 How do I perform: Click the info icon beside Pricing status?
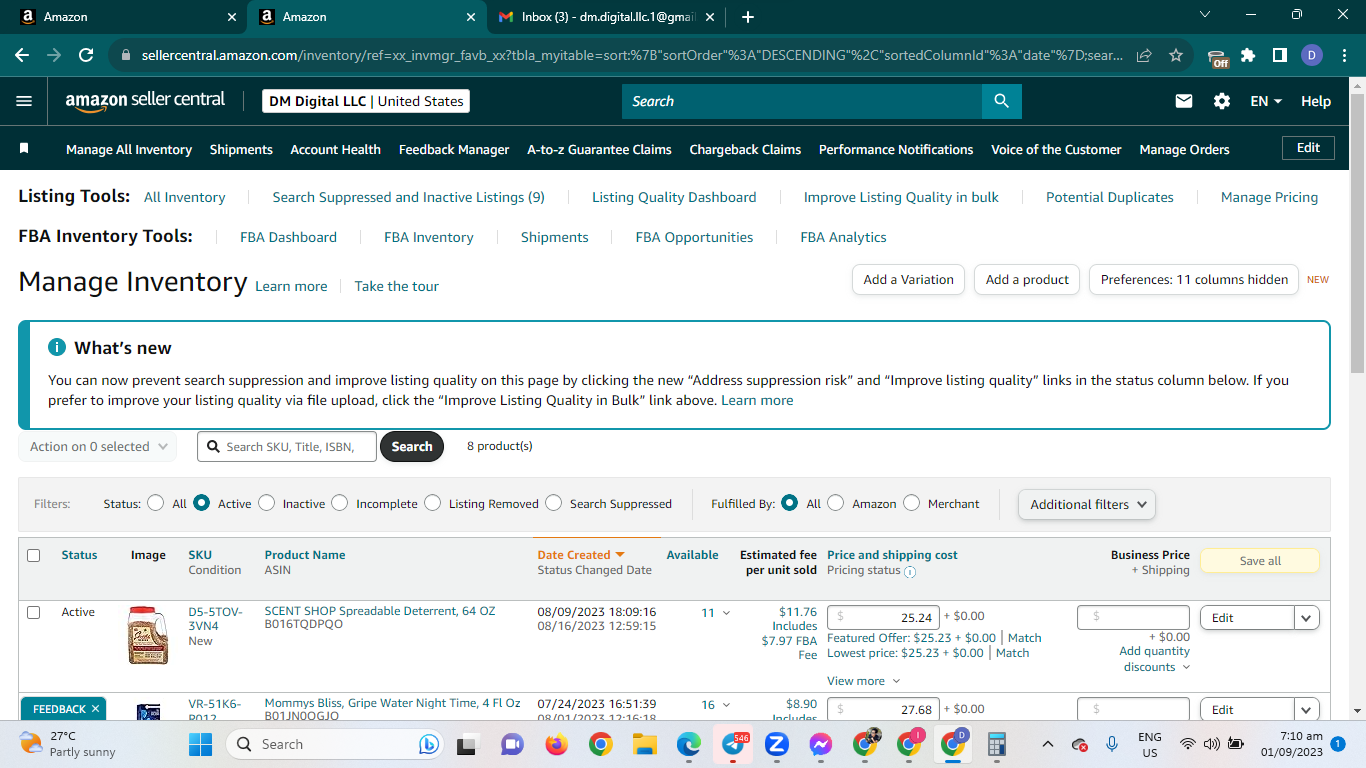(x=910, y=572)
